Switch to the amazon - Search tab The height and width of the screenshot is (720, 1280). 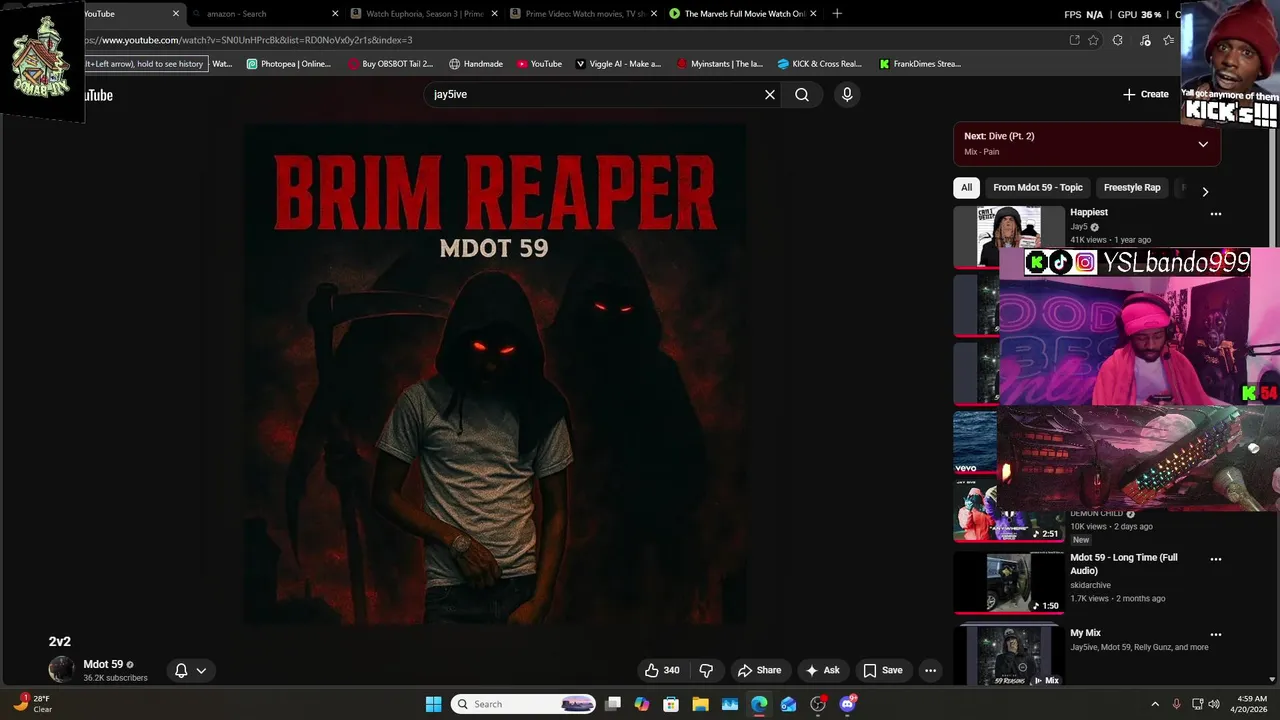(x=264, y=14)
